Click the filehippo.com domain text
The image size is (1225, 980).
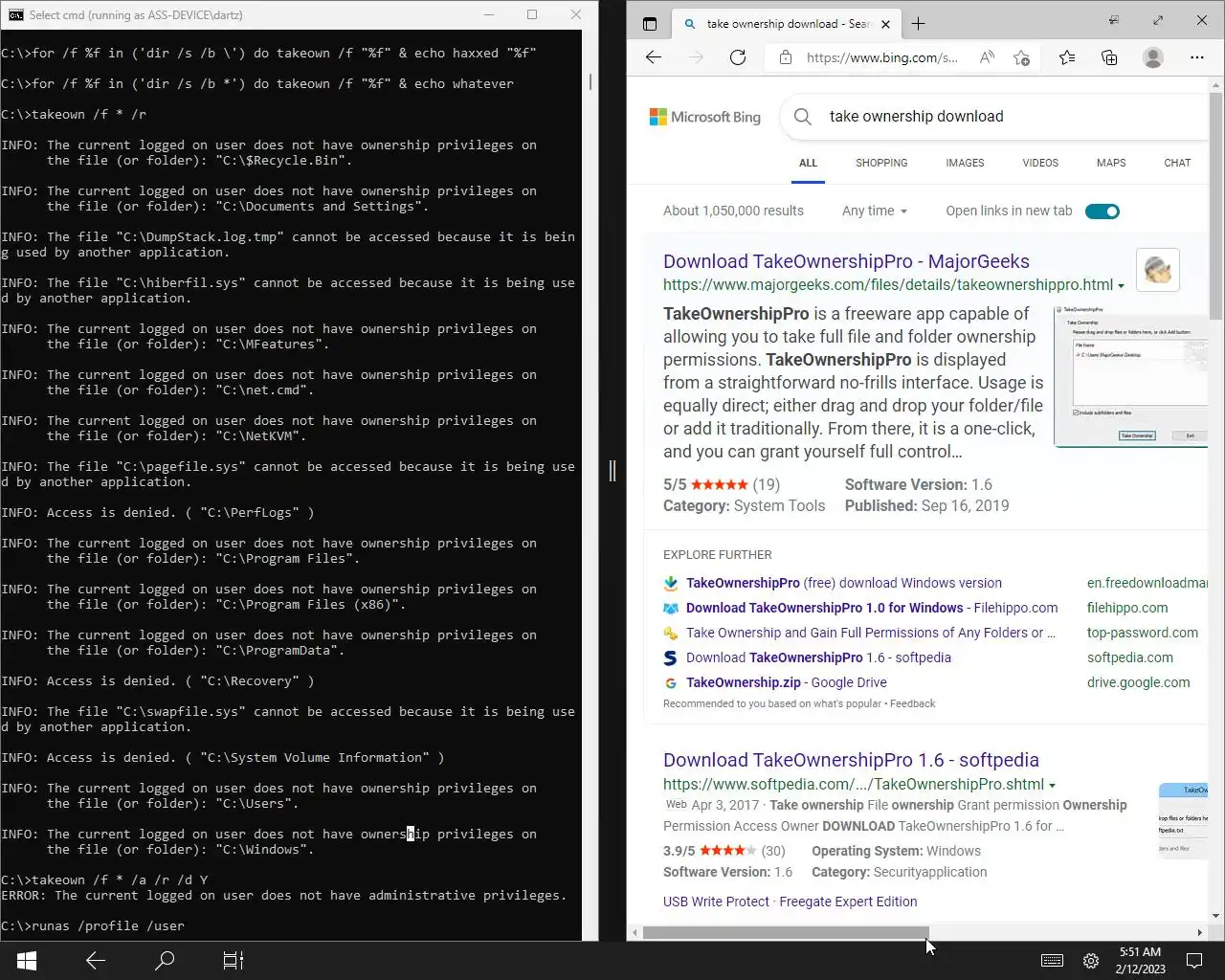[1127, 608]
